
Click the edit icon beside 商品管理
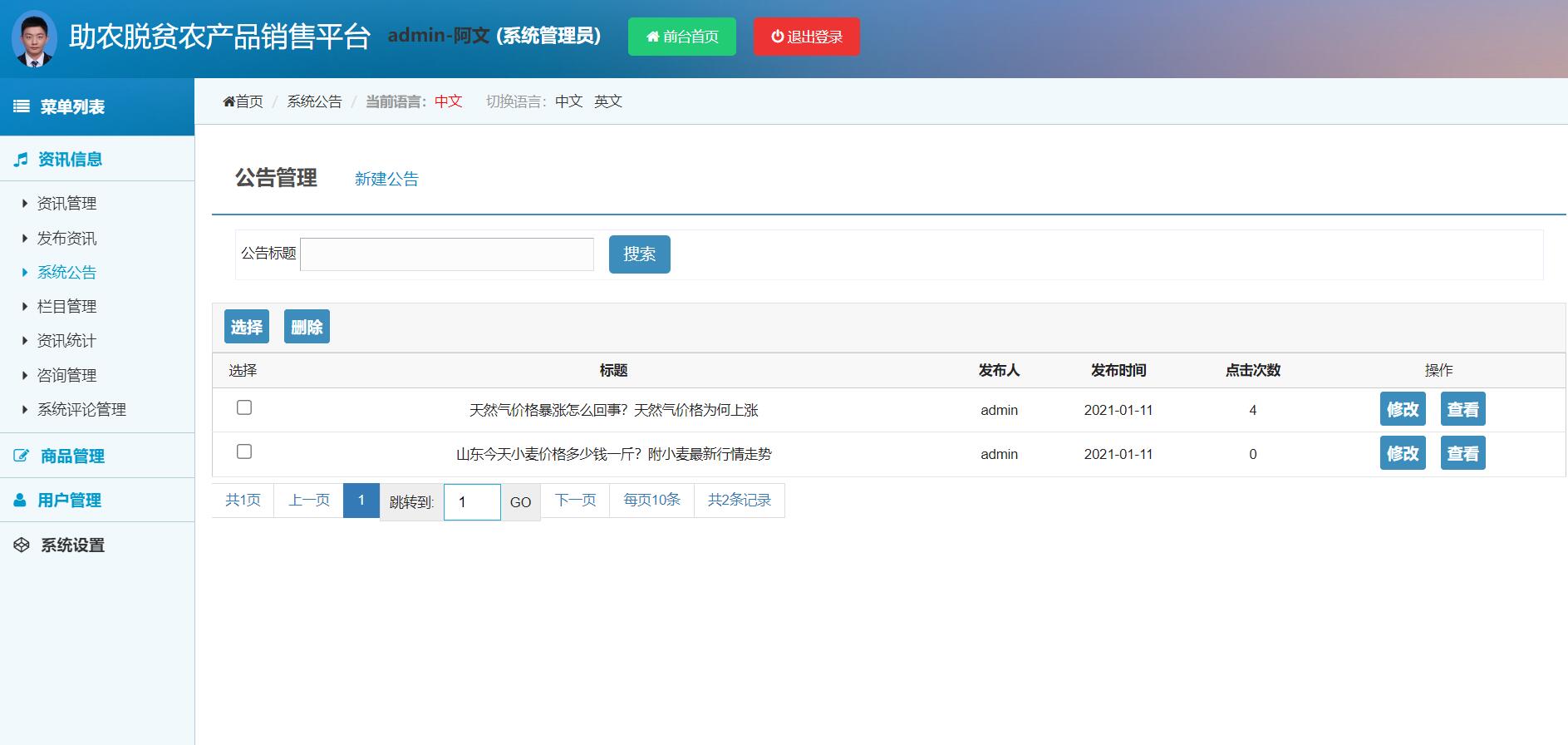point(22,456)
